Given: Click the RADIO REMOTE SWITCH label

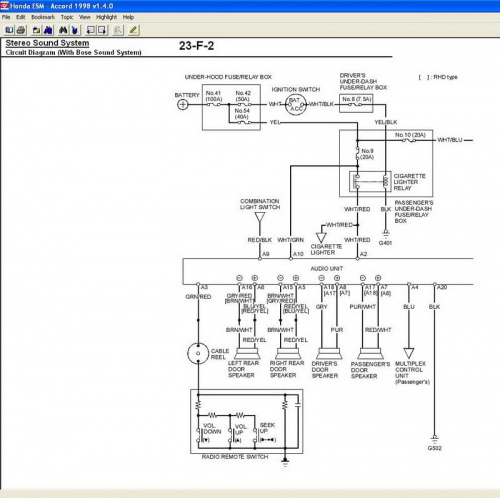Looking at the screenshot, I should (235, 457).
